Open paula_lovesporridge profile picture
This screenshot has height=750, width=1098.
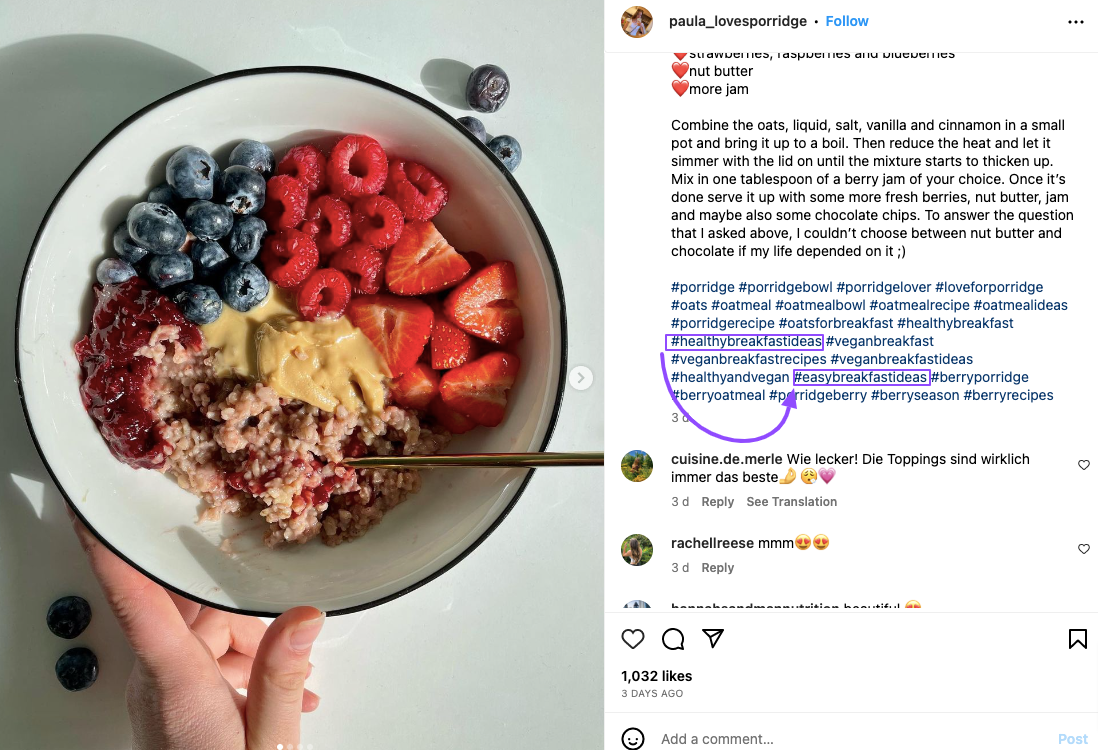click(637, 22)
